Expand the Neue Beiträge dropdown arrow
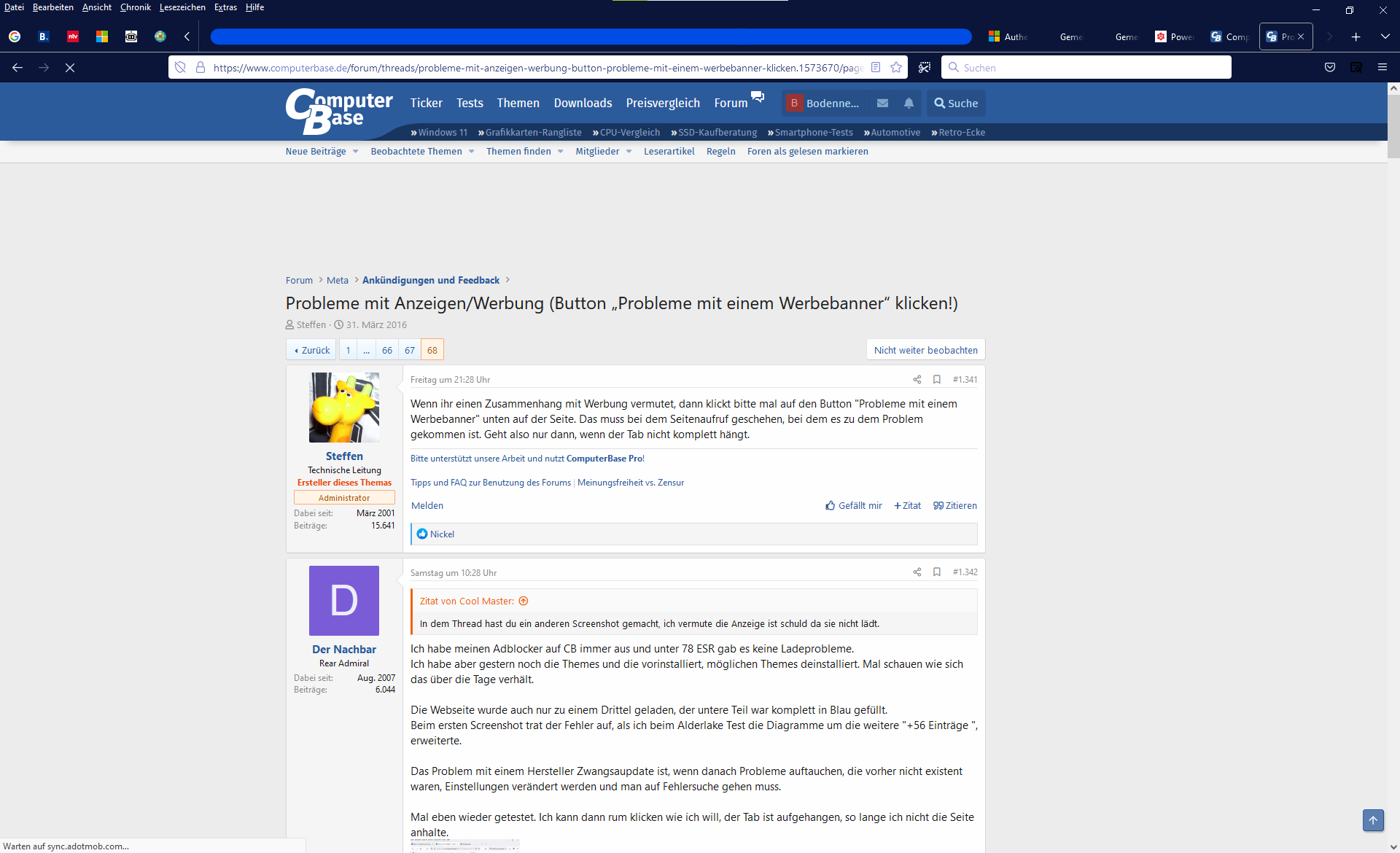 pos(356,152)
